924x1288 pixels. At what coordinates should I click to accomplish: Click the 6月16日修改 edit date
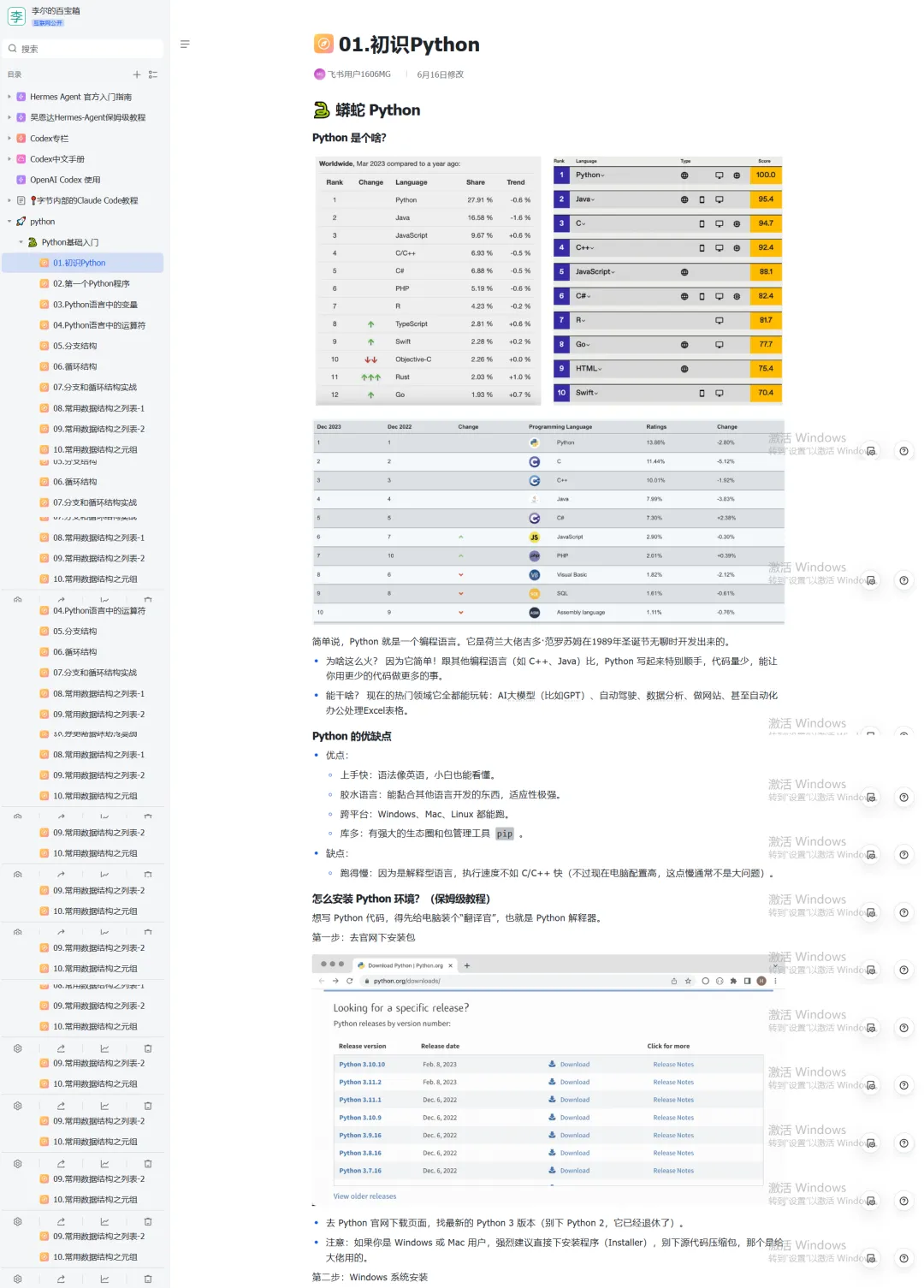(440, 74)
